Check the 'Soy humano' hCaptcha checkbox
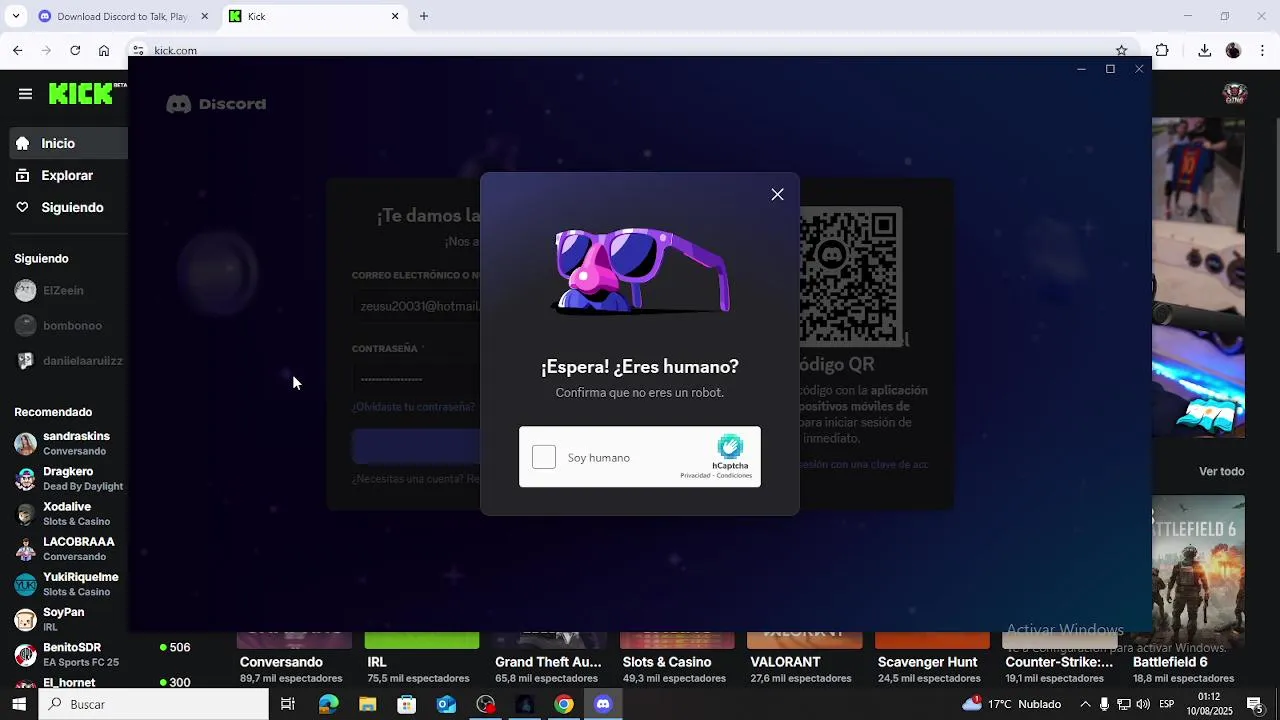Viewport: 1280px width, 720px height. [x=544, y=457]
